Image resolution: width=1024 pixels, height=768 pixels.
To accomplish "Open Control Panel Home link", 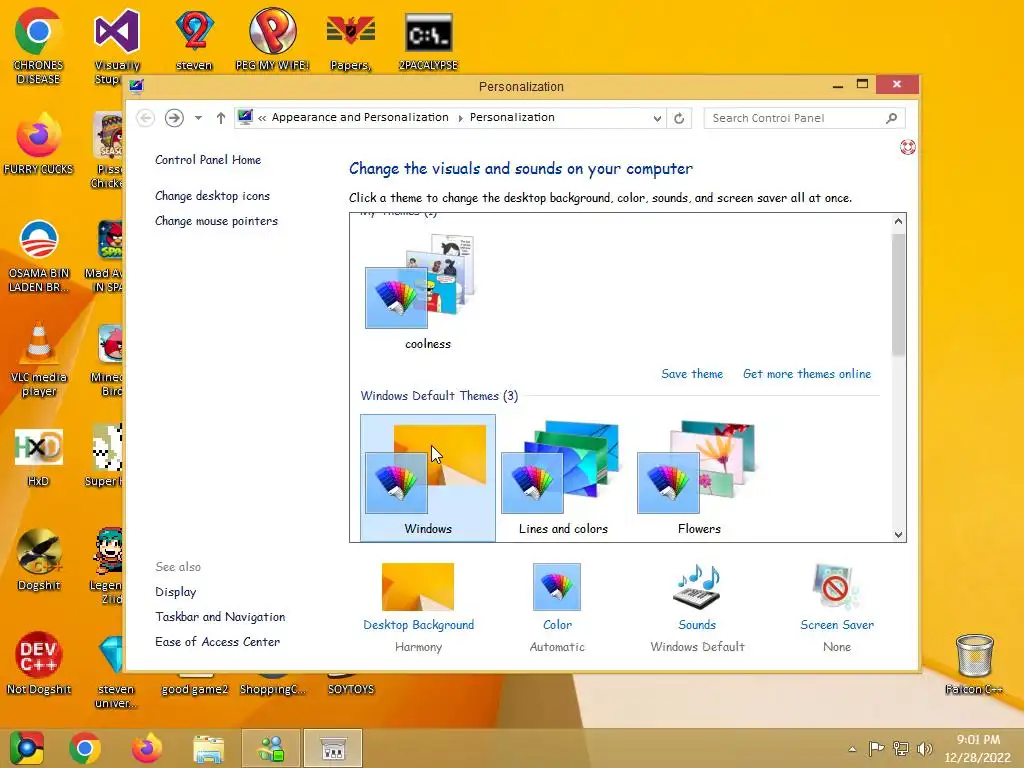I will pos(208,160).
